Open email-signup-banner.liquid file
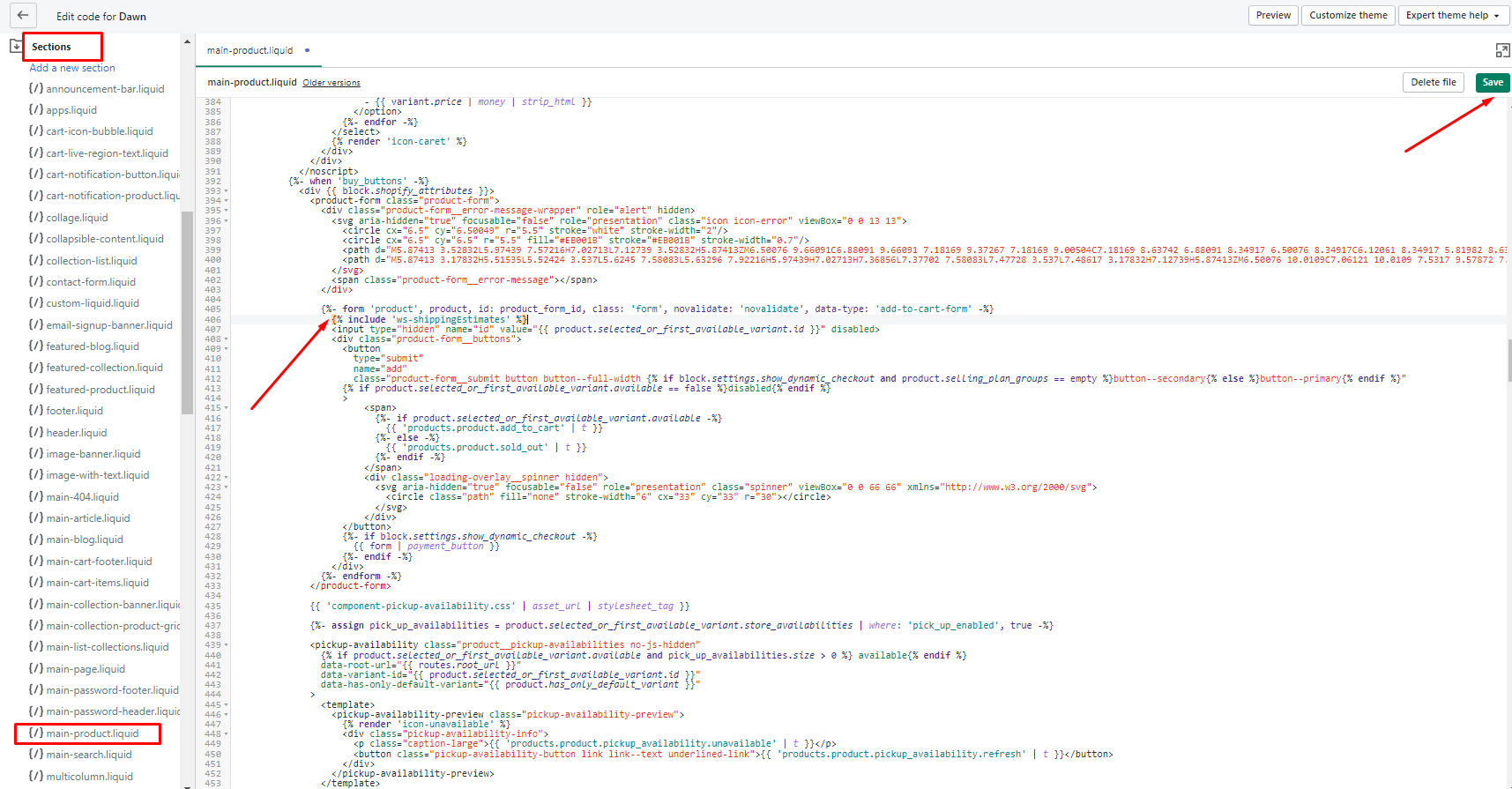 coord(109,325)
